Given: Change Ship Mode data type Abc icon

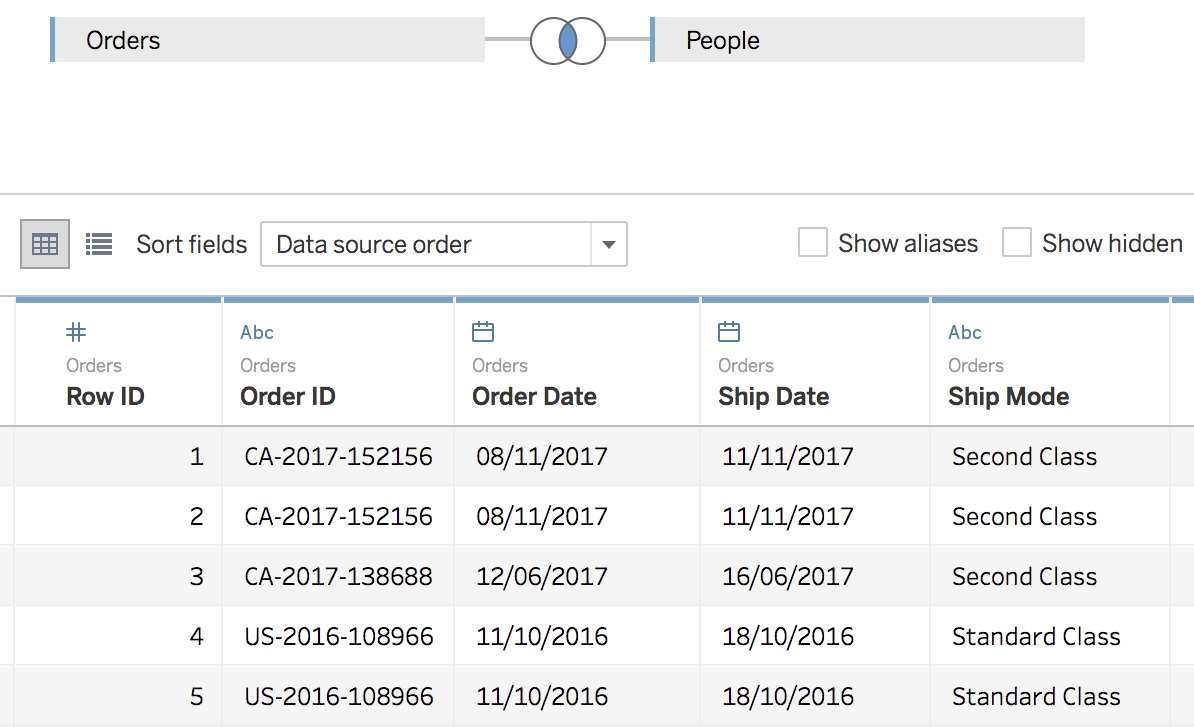Looking at the screenshot, I should pyautogui.click(x=965, y=332).
